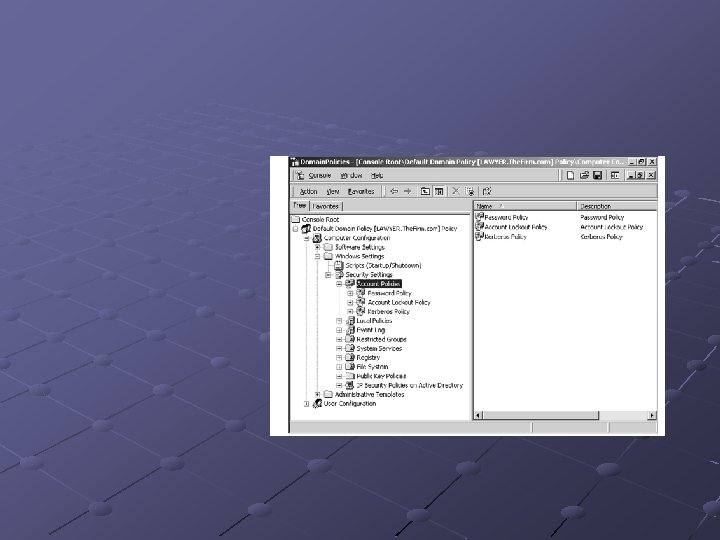Open the Help menu
This screenshot has width=720, height=540.
click(x=377, y=175)
